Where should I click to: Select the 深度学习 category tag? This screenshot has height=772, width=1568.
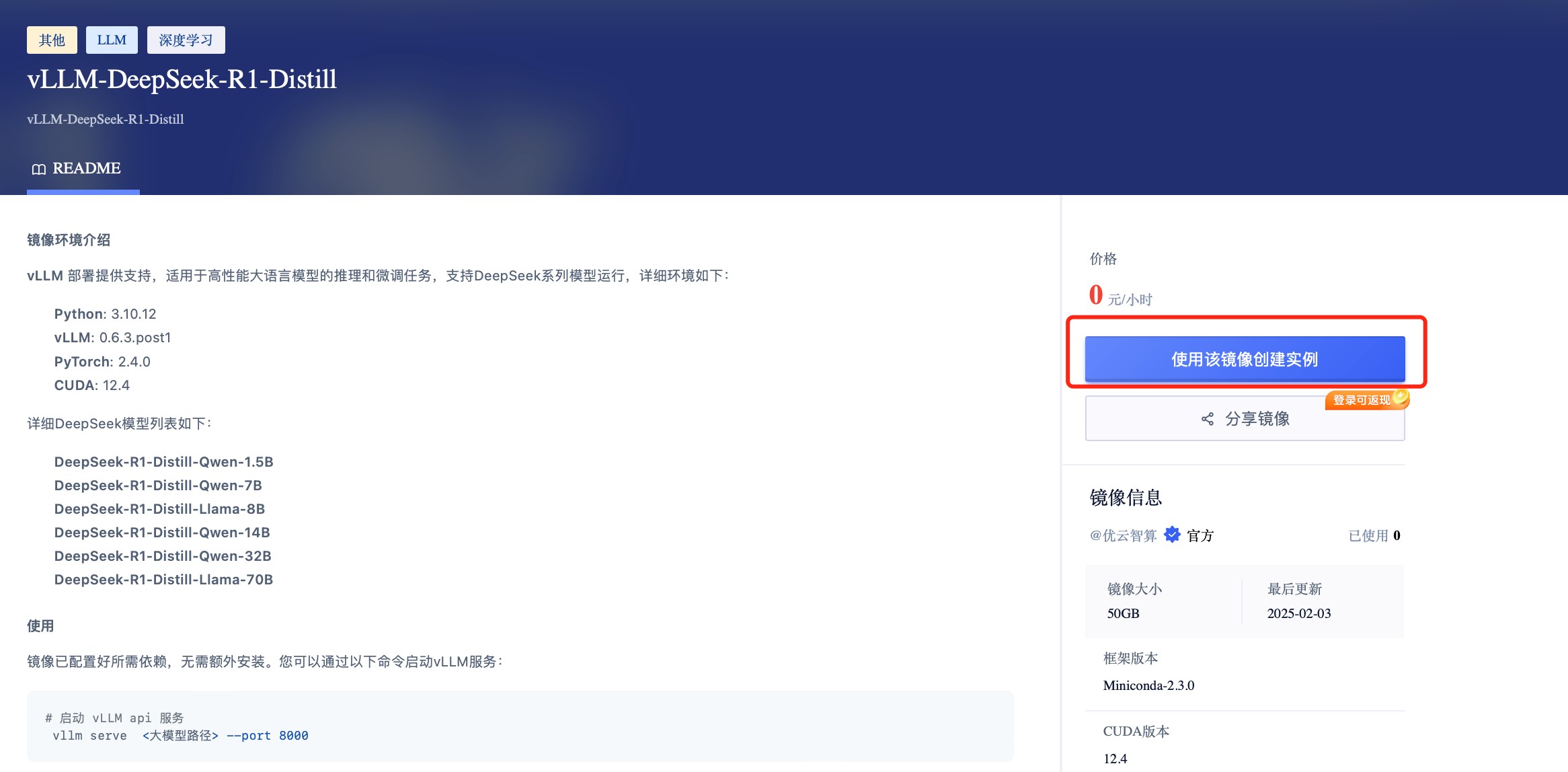(x=186, y=40)
